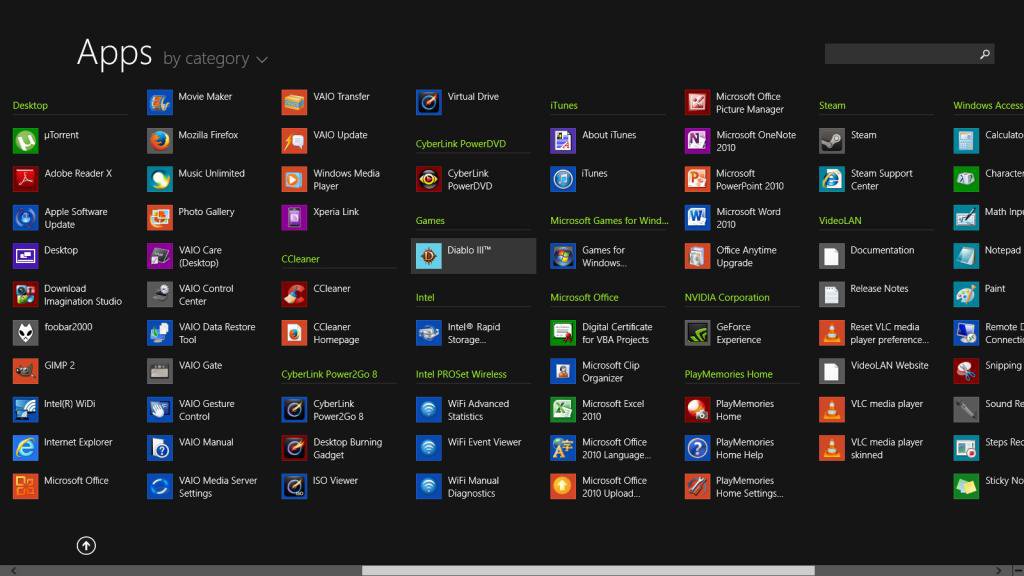1024x576 pixels.
Task: Click the search magnifier button
Action: pyautogui.click(x=985, y=54)
